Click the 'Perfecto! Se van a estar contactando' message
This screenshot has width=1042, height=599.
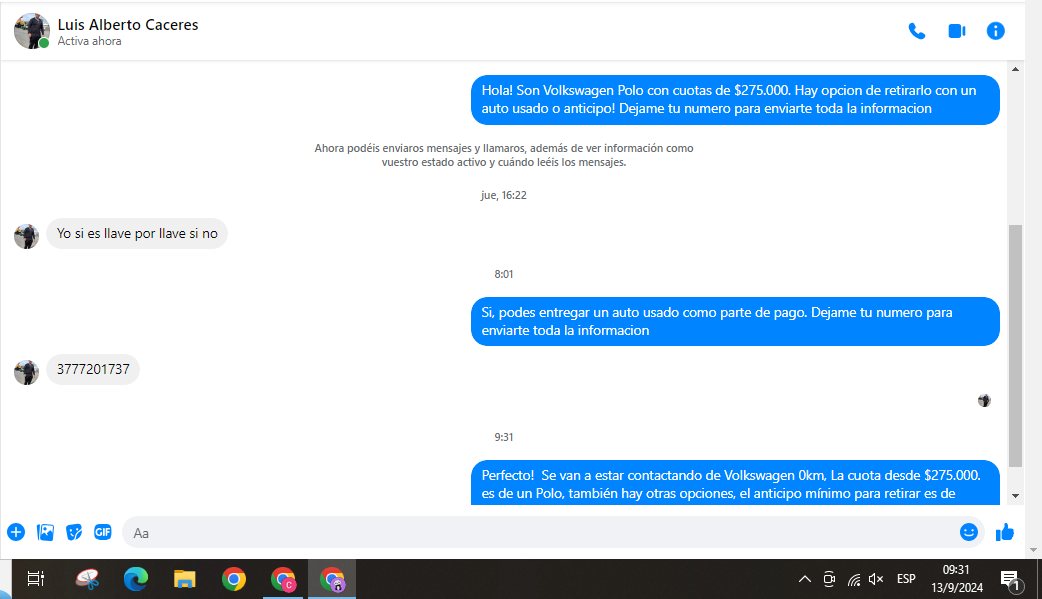pyautogui.click(x=735, y=483)
